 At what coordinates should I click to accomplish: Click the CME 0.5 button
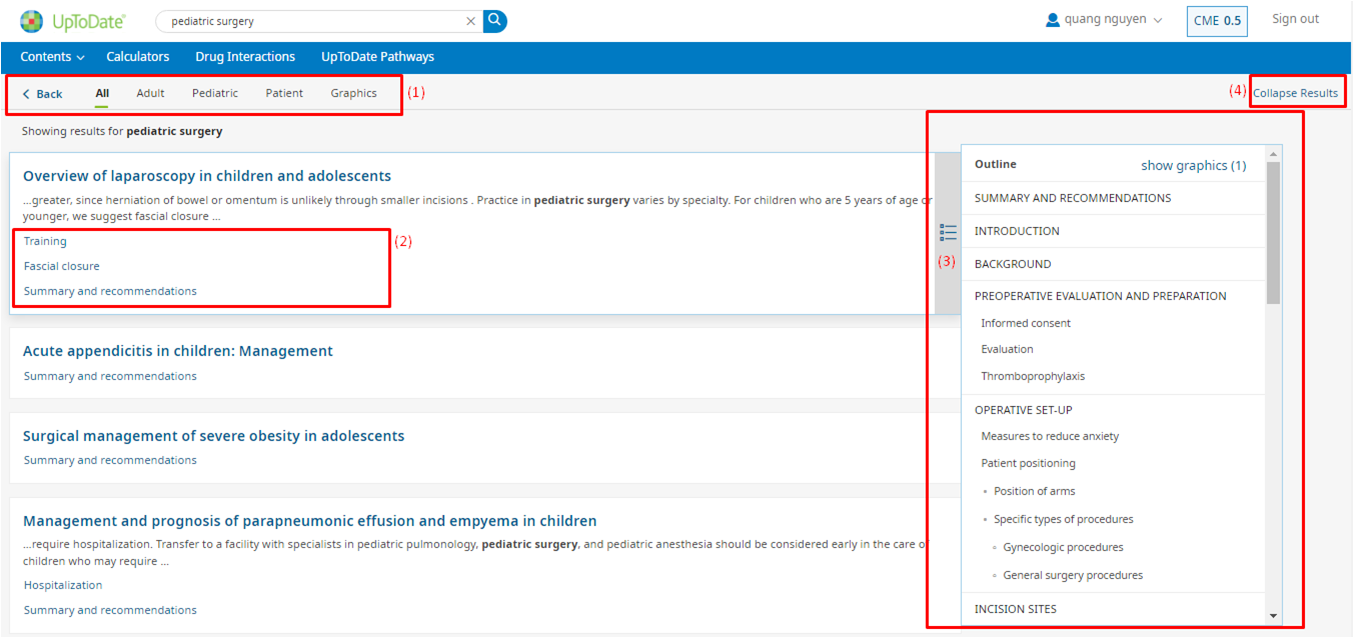tap(1217, 21)
